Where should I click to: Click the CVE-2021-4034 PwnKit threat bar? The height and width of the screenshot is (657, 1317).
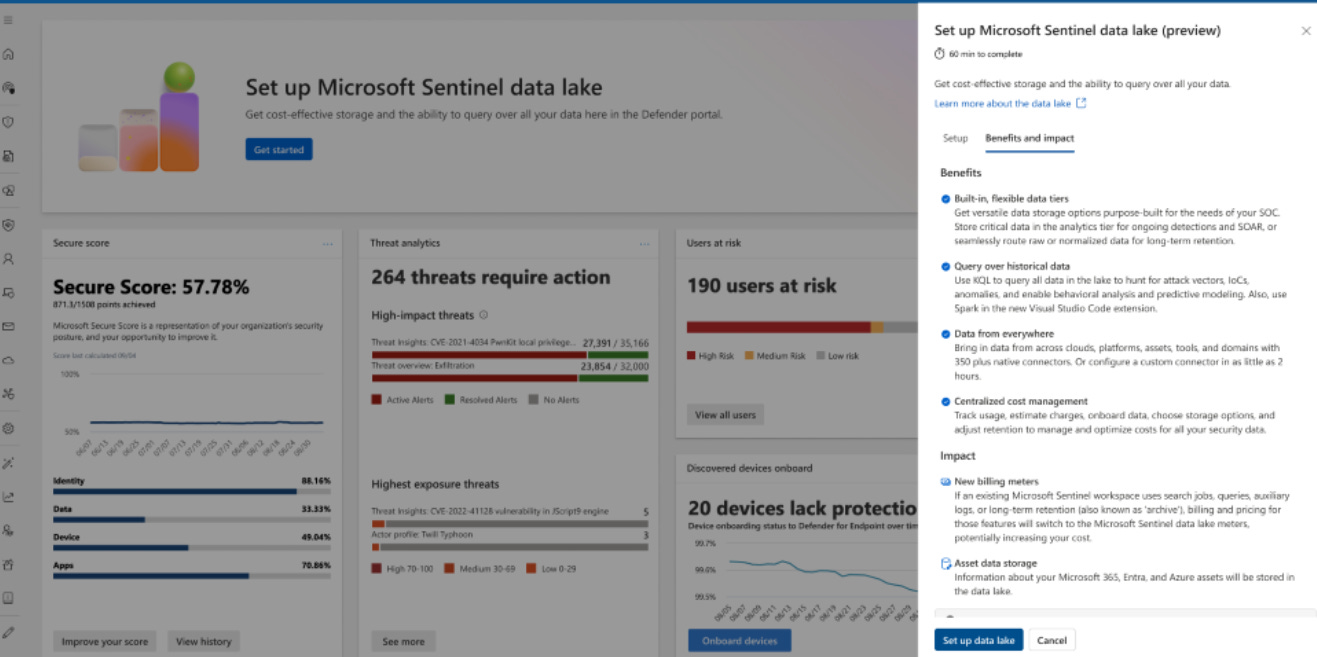point(510,354)
